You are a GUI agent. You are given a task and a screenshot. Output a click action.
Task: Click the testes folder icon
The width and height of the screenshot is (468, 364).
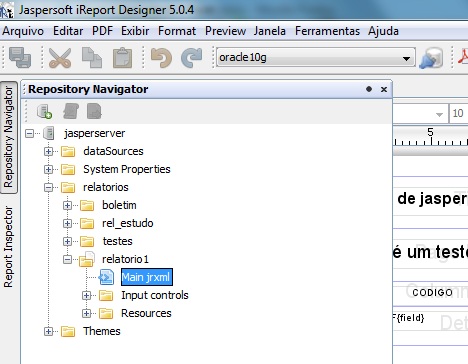[x=87, y=241]
